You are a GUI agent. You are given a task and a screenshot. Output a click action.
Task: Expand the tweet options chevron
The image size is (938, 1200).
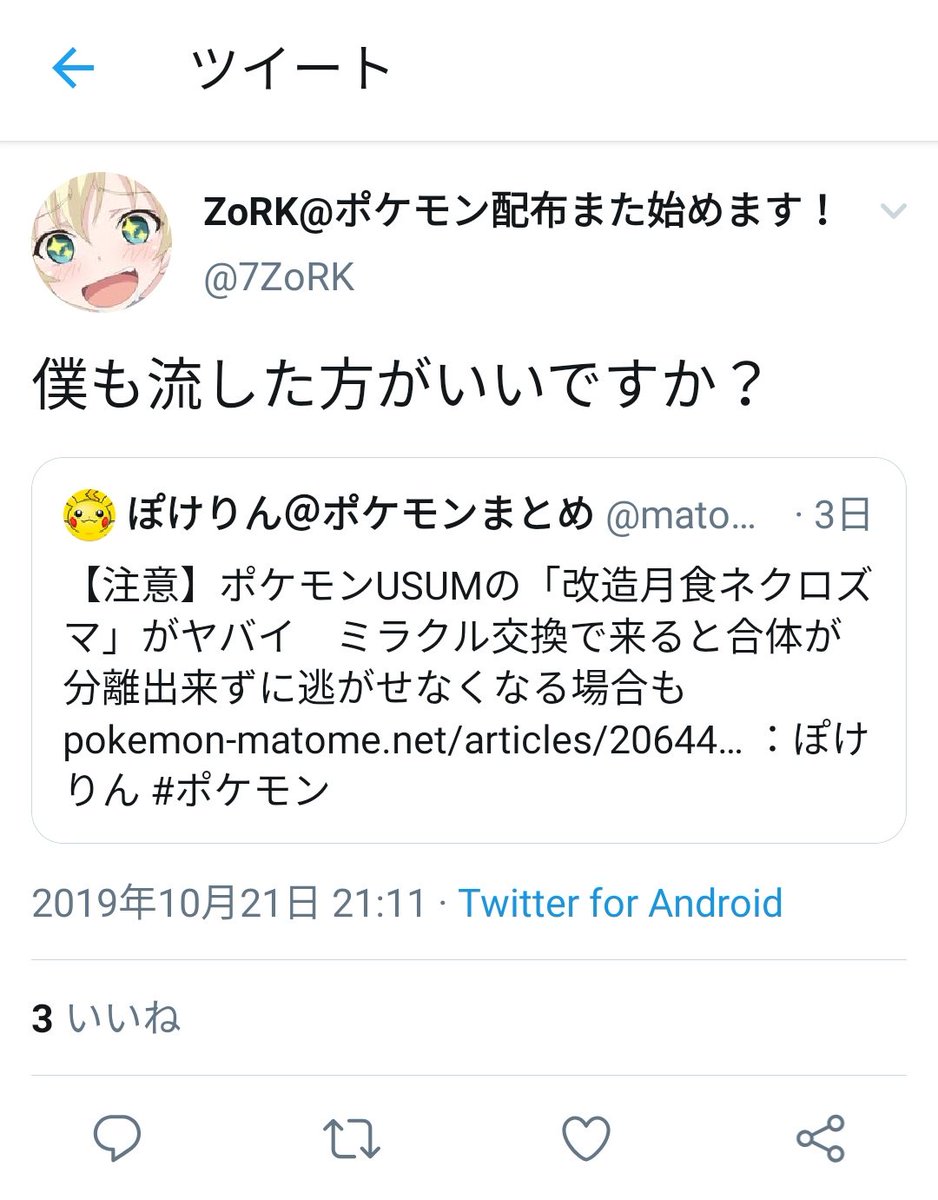click(892, 211)
